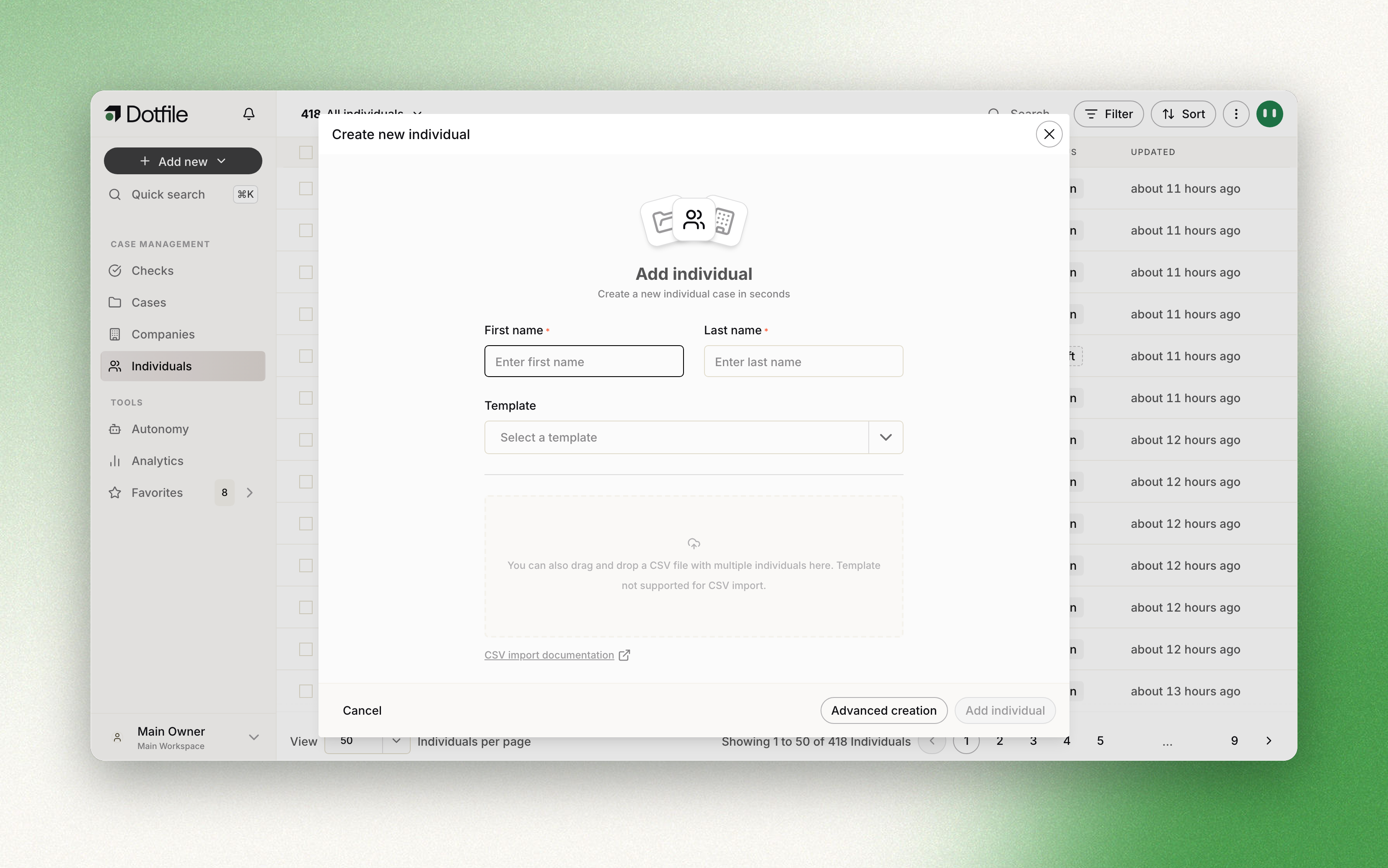Open the CSV documentation external link icon
Image resolution: width=1388 pixels, height=868 pixels.
click(x=624, y=655)
